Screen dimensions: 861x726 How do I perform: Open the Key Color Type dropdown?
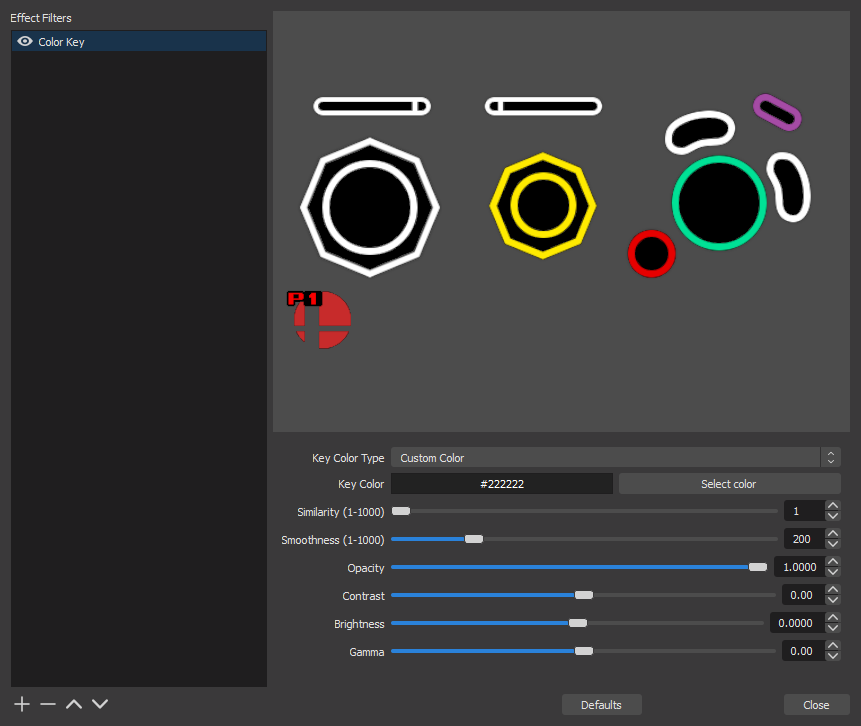616,457
